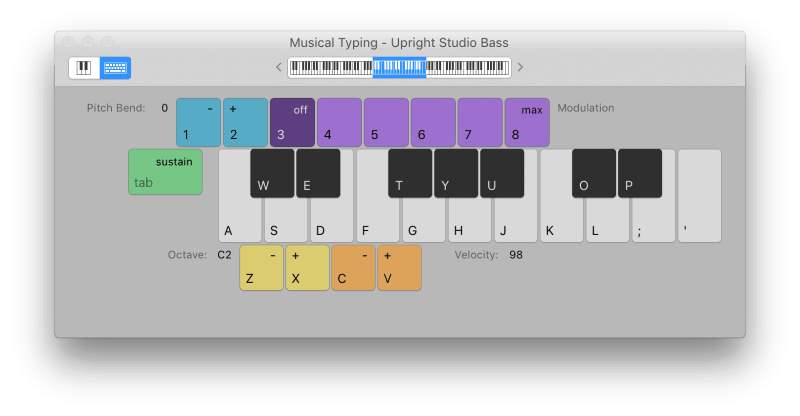
Task: Play the white key F
Action: click(378, 222)
